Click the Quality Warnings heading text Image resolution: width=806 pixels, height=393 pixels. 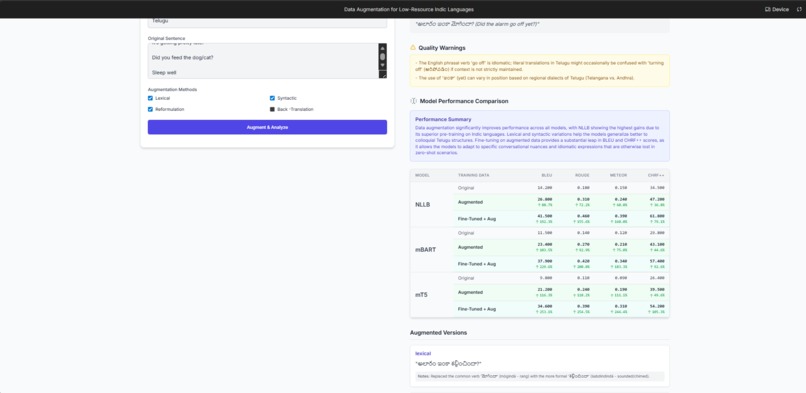[442, 48]
